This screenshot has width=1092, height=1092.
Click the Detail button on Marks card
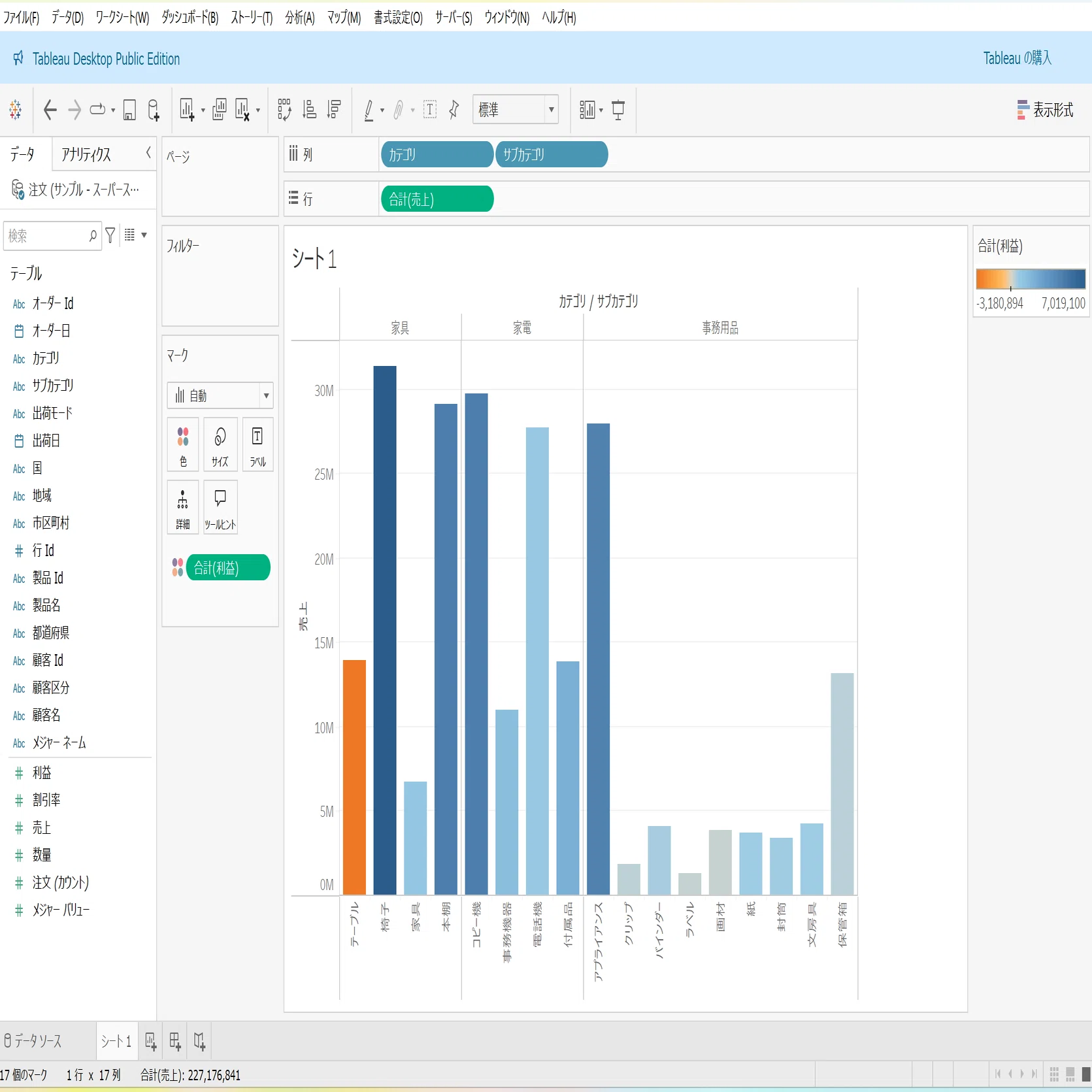[183, 508]
